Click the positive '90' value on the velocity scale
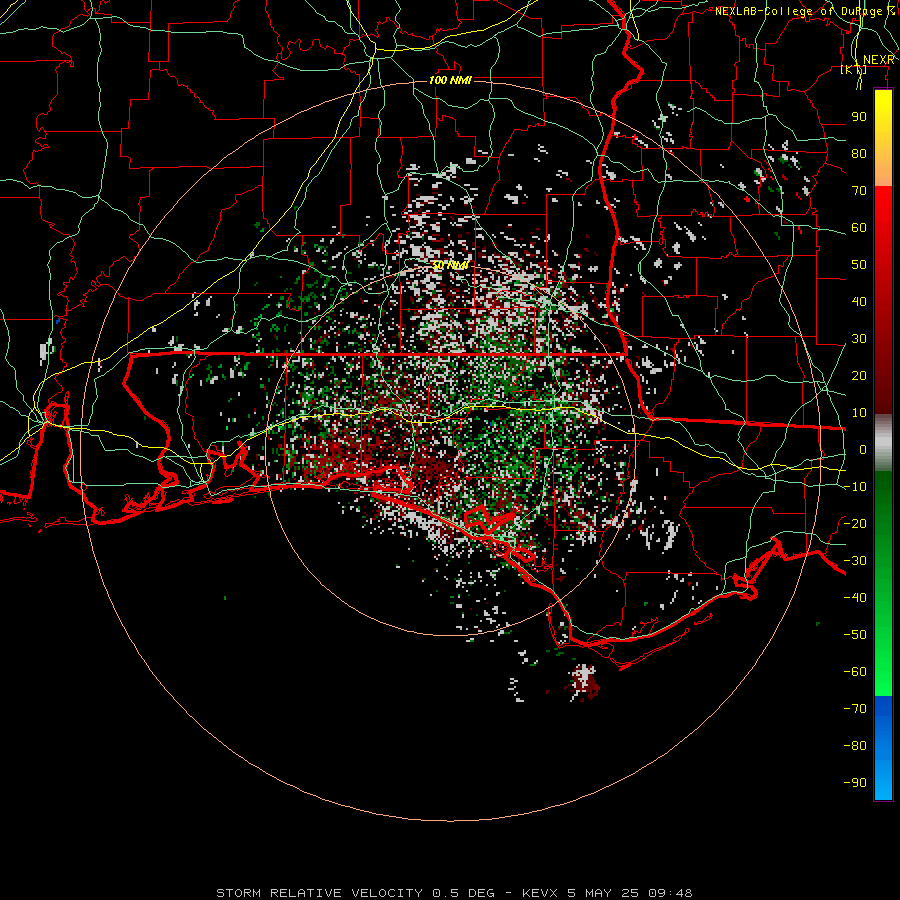 (859, 117)
